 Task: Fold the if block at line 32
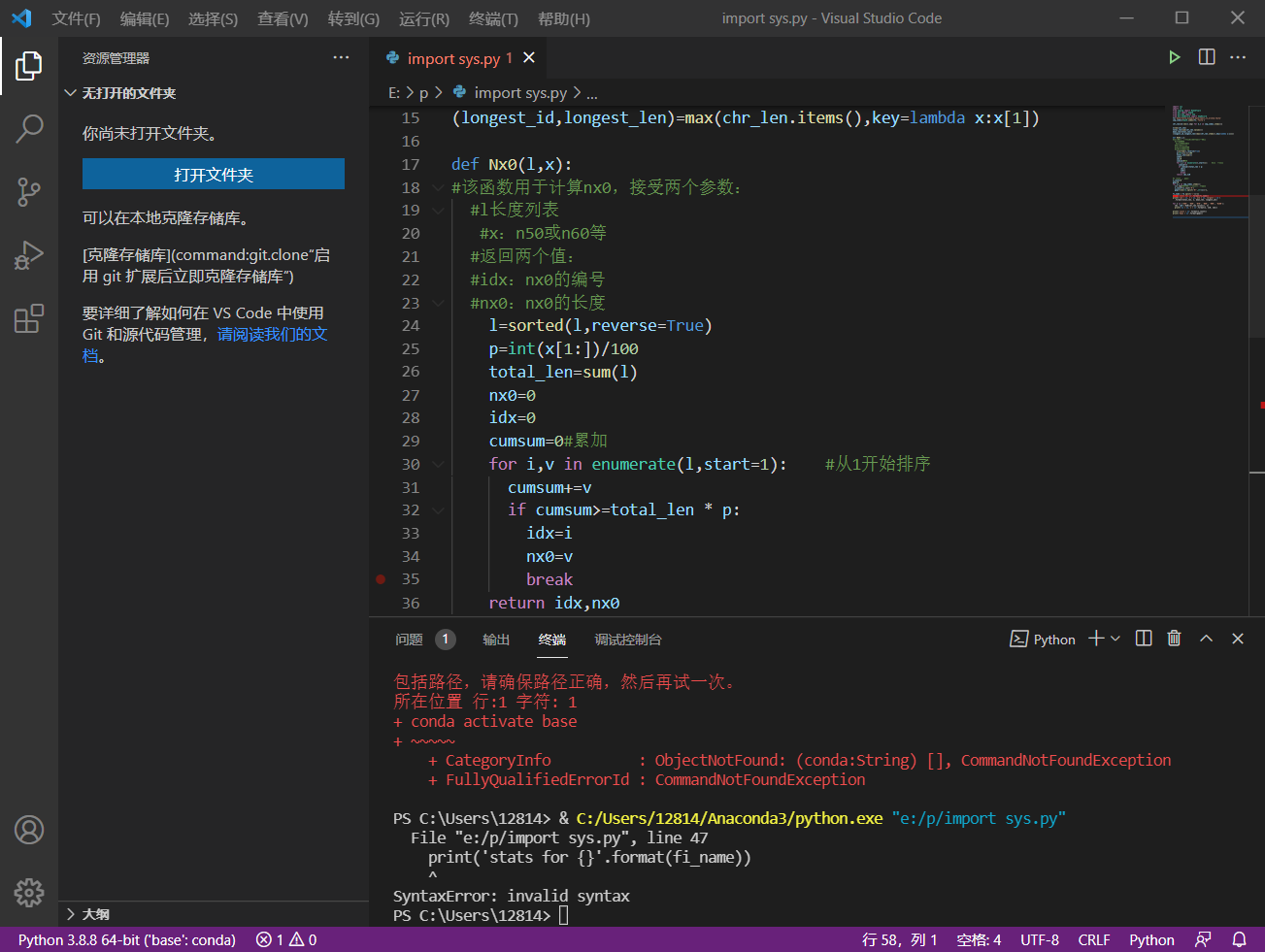click(439, 510)
